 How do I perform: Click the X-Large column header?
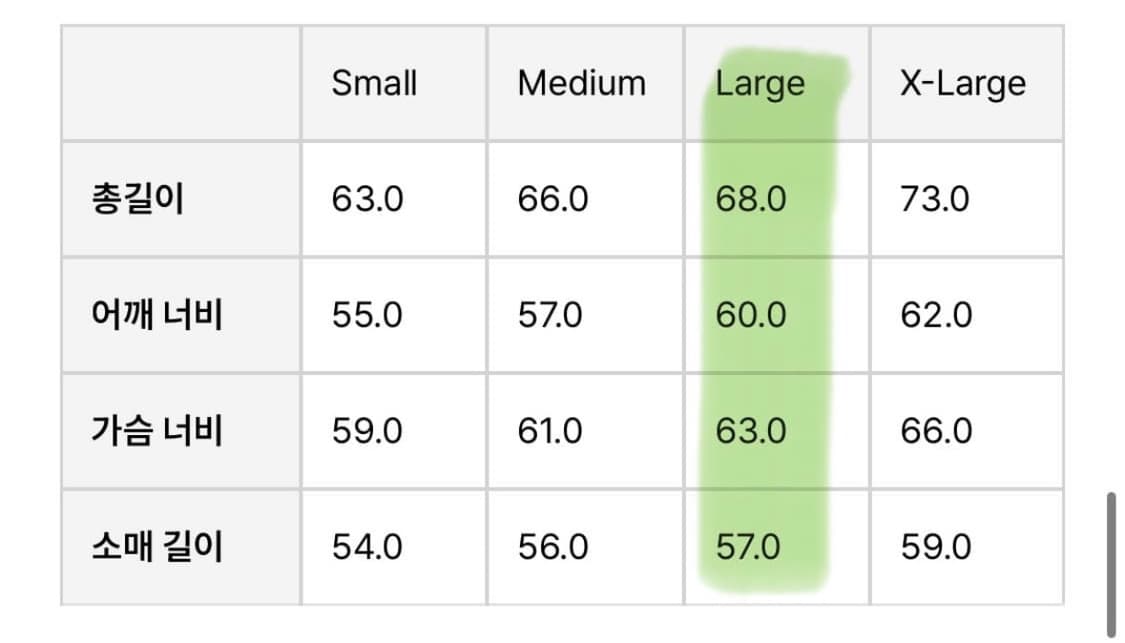point(962,83)
